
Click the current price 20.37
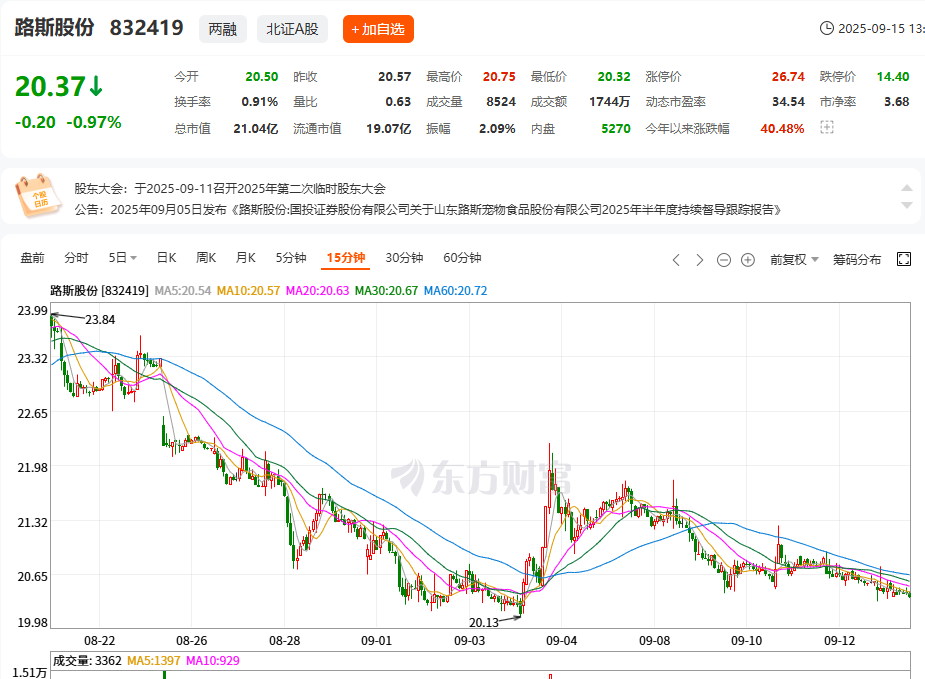click(51, 87)
